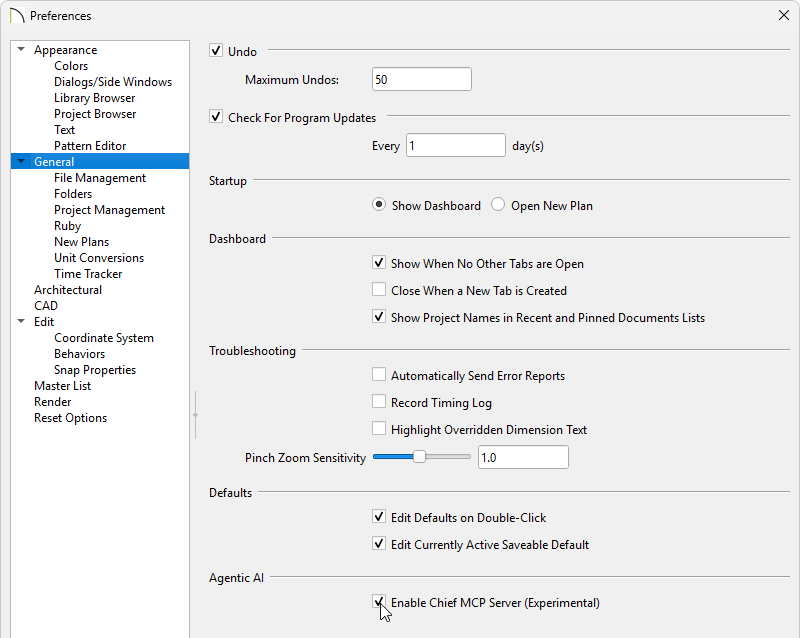Toggle Show When No Other Tabs are Open
800x638 pixels.
[x=379, y=263]
